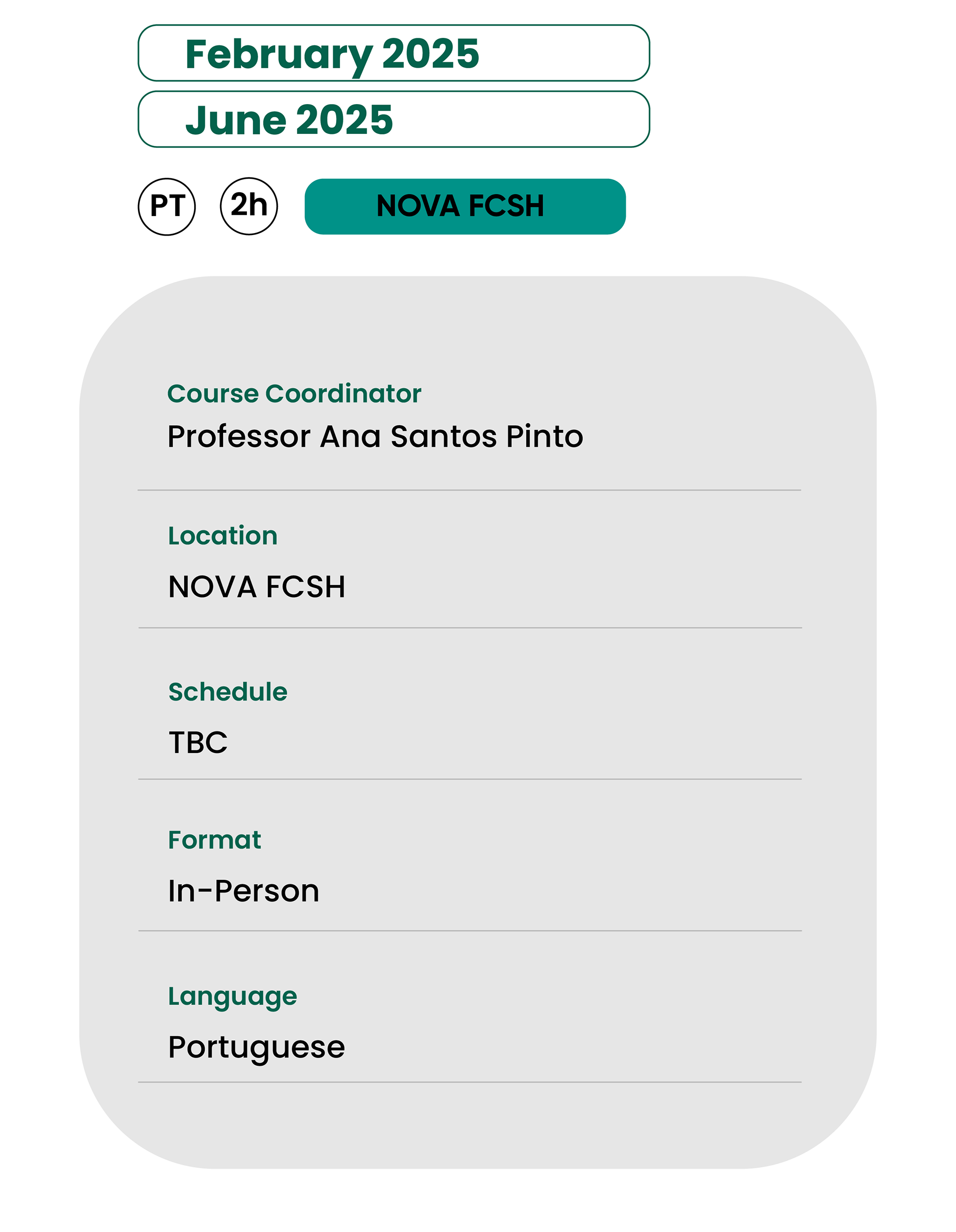The image size is (956, 1232).
Task: Click divider line beneath the TBC value
Action: 470,779
